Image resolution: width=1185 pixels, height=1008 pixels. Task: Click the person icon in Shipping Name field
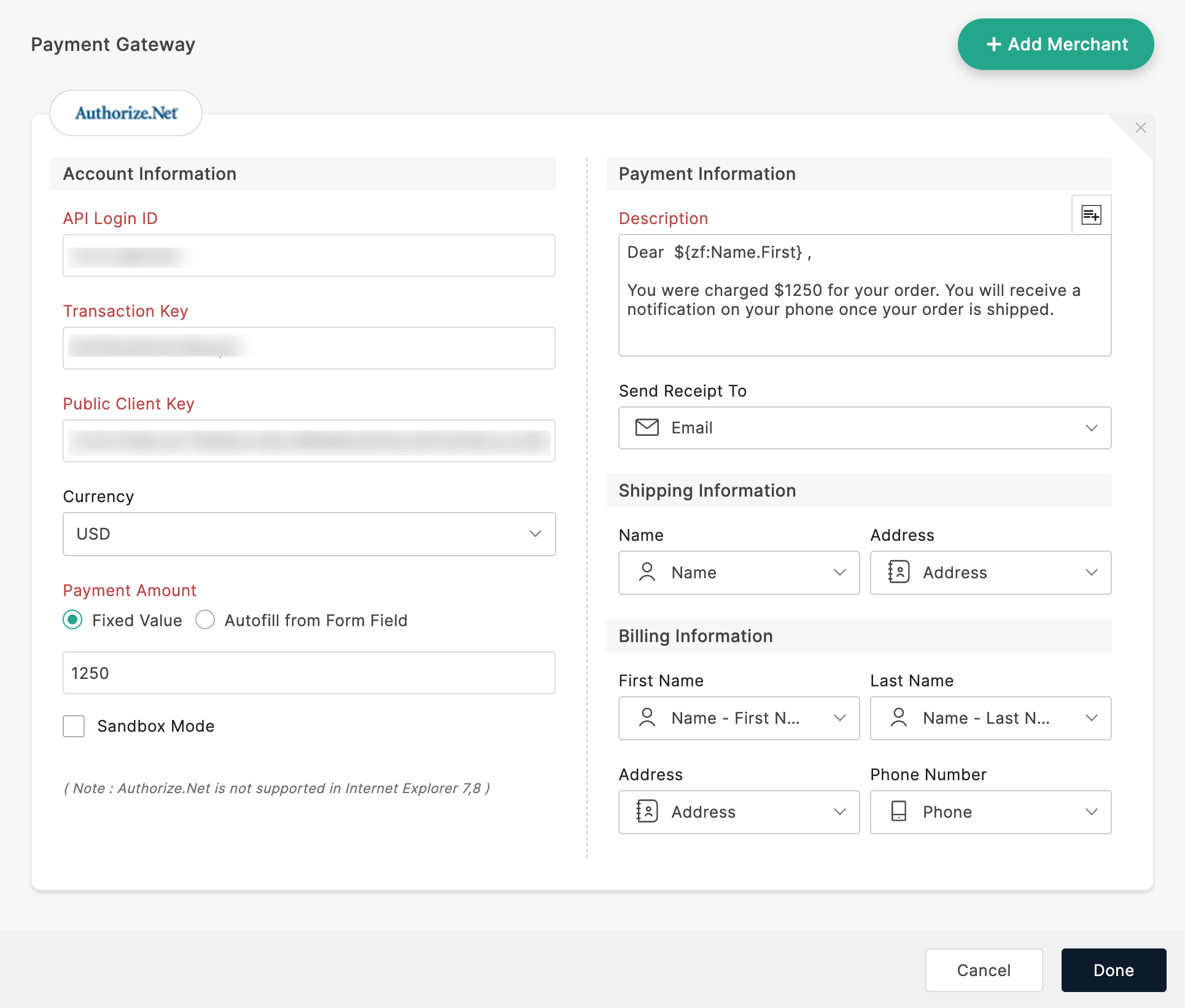(x=647, y=572)
